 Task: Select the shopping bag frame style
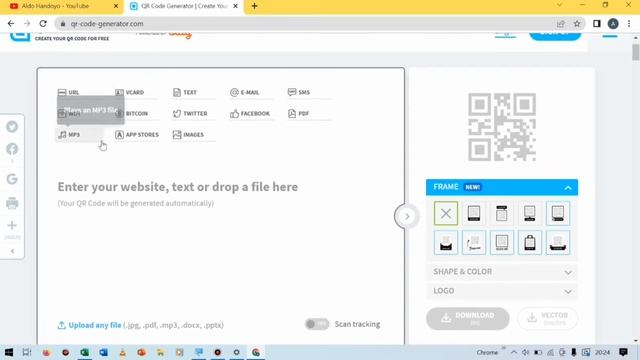(530, 242)
